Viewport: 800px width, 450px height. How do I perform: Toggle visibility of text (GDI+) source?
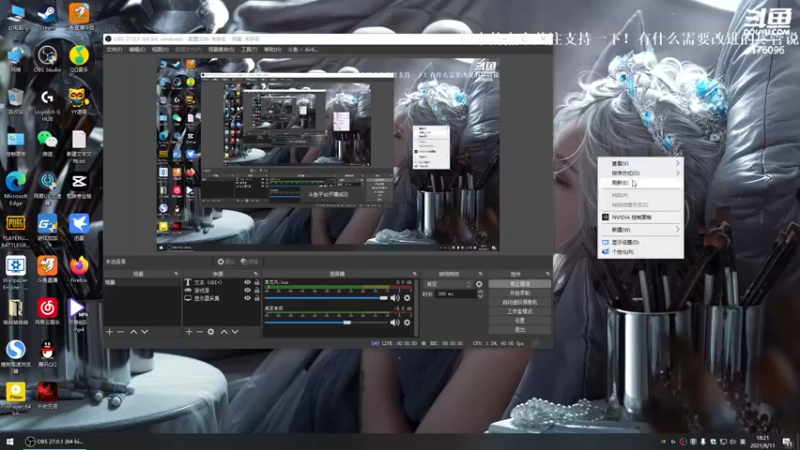click(x=247, y=282)
